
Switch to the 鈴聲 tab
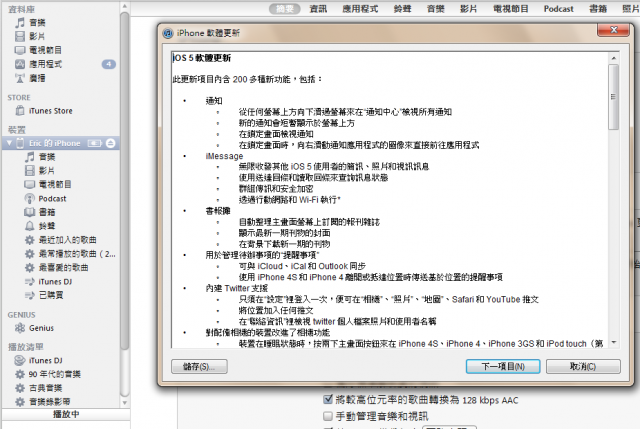(x=402, y=9)
